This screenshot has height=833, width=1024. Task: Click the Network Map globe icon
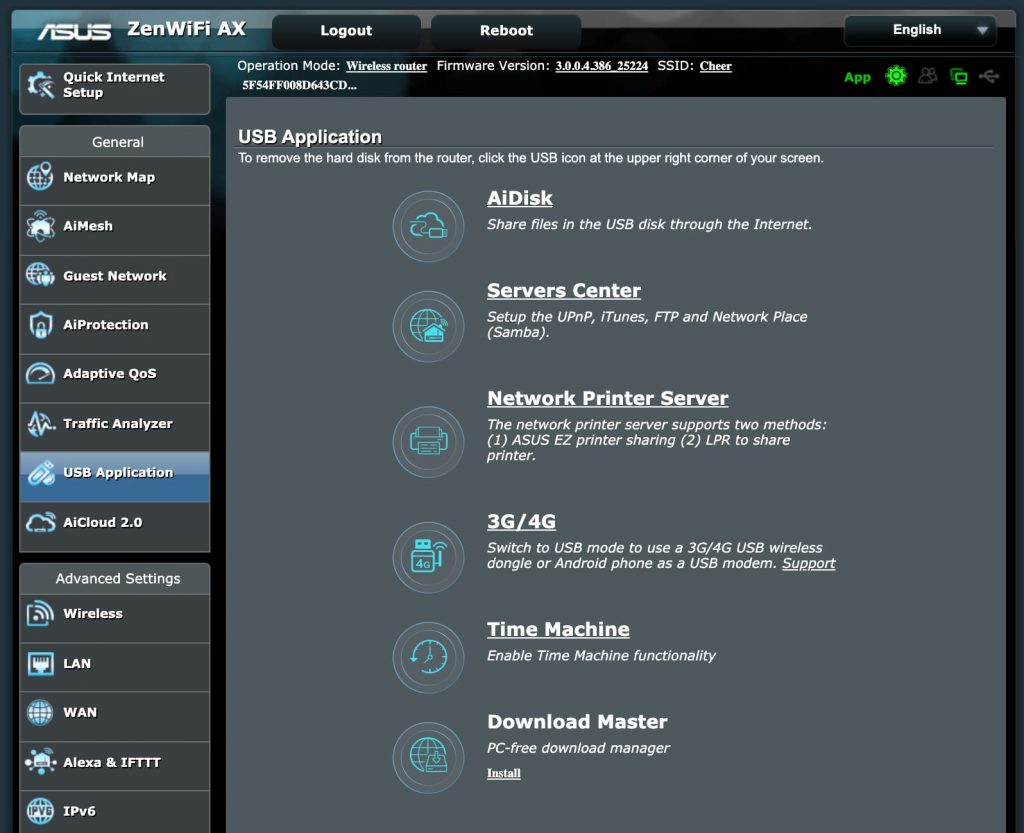click(40, 176)
